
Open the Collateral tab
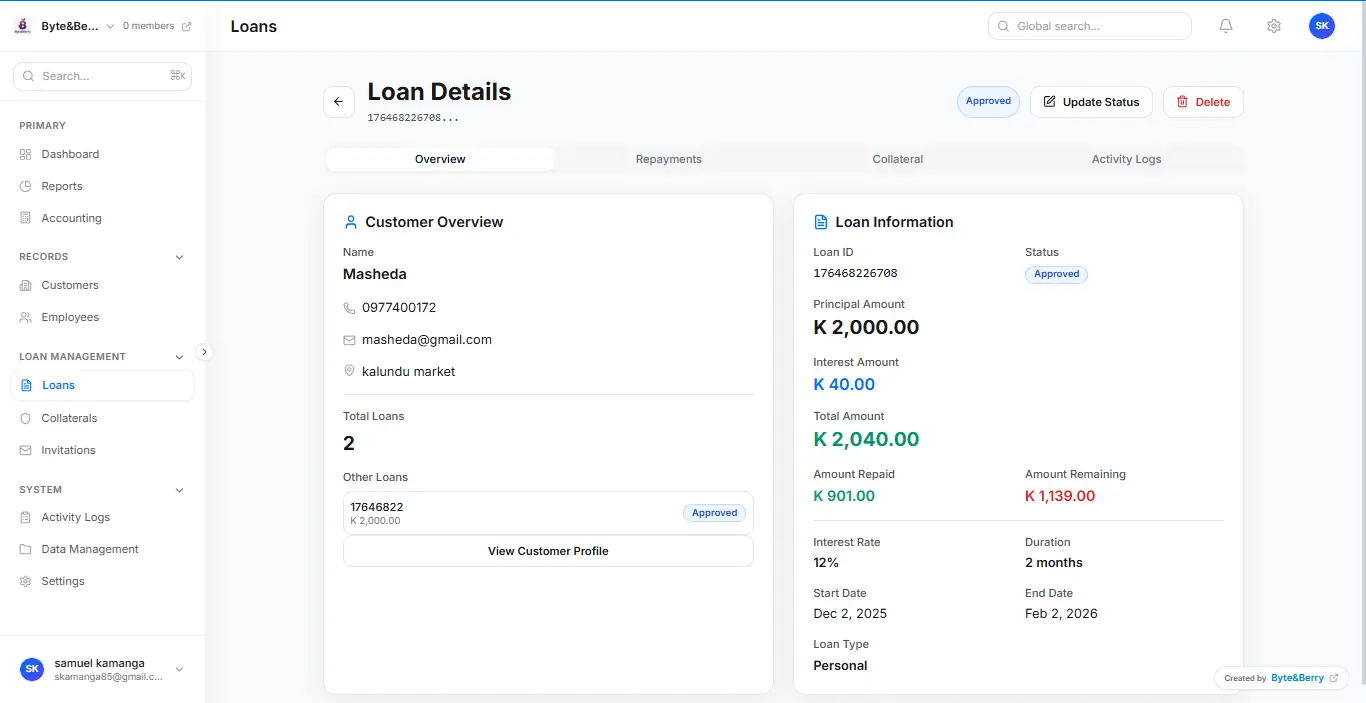897,159
